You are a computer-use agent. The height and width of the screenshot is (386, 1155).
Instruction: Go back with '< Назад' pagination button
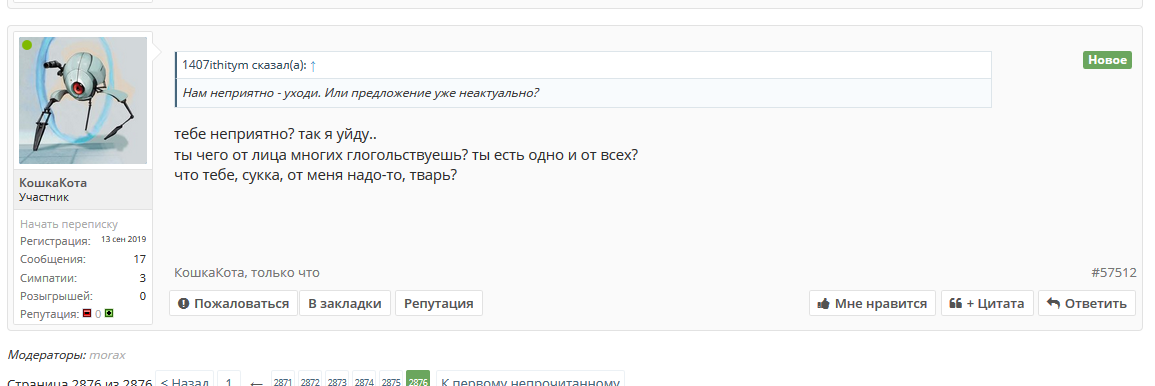pyautogui.click(x=185, y=382)
